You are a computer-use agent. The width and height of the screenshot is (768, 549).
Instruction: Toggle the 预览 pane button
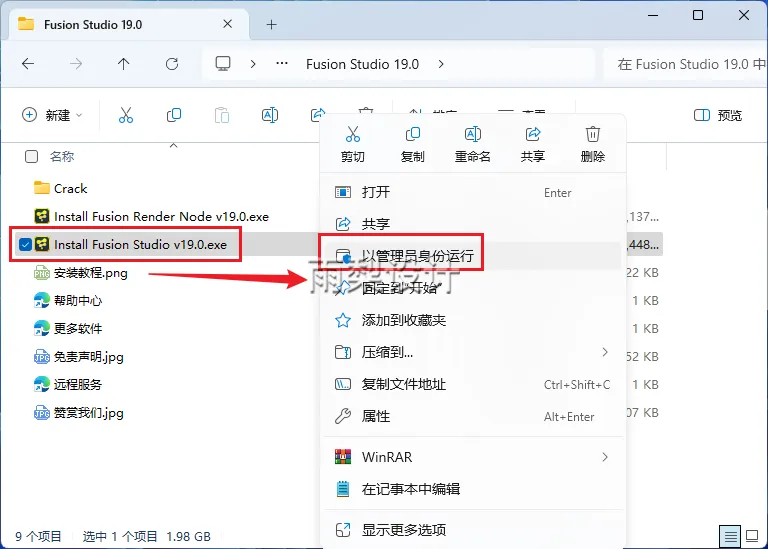(718, 115)
